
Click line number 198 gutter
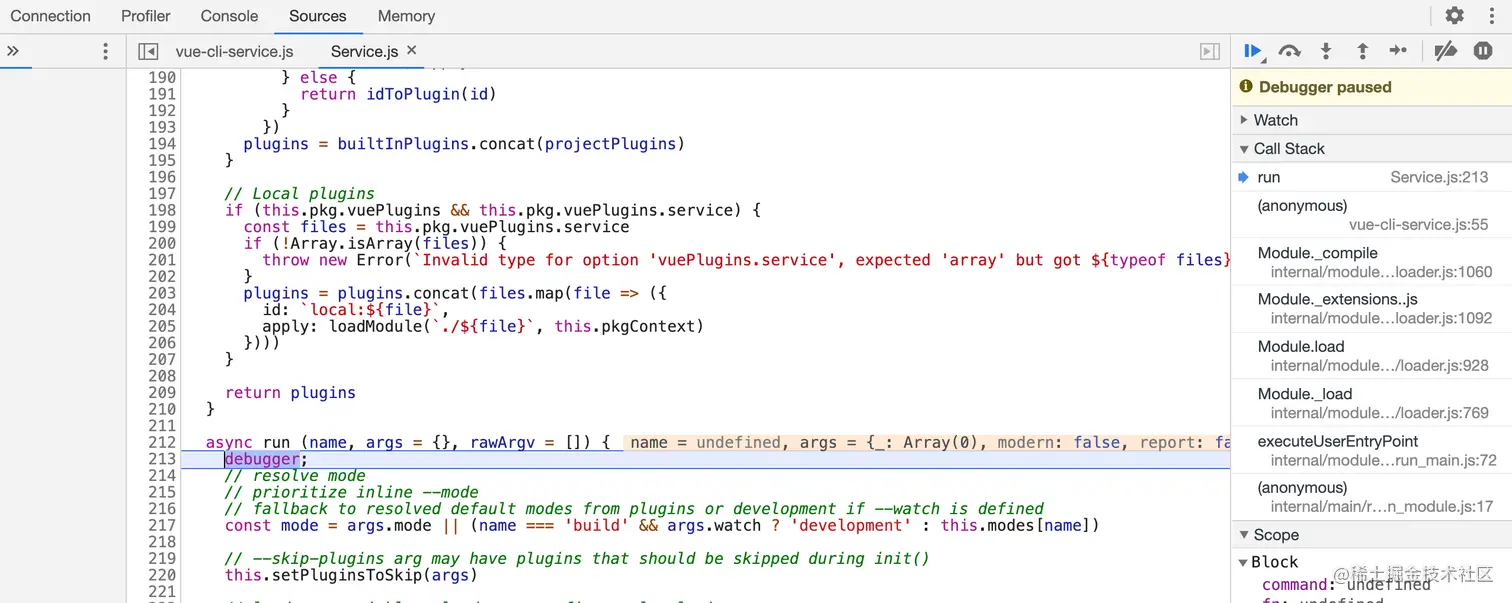161,210
